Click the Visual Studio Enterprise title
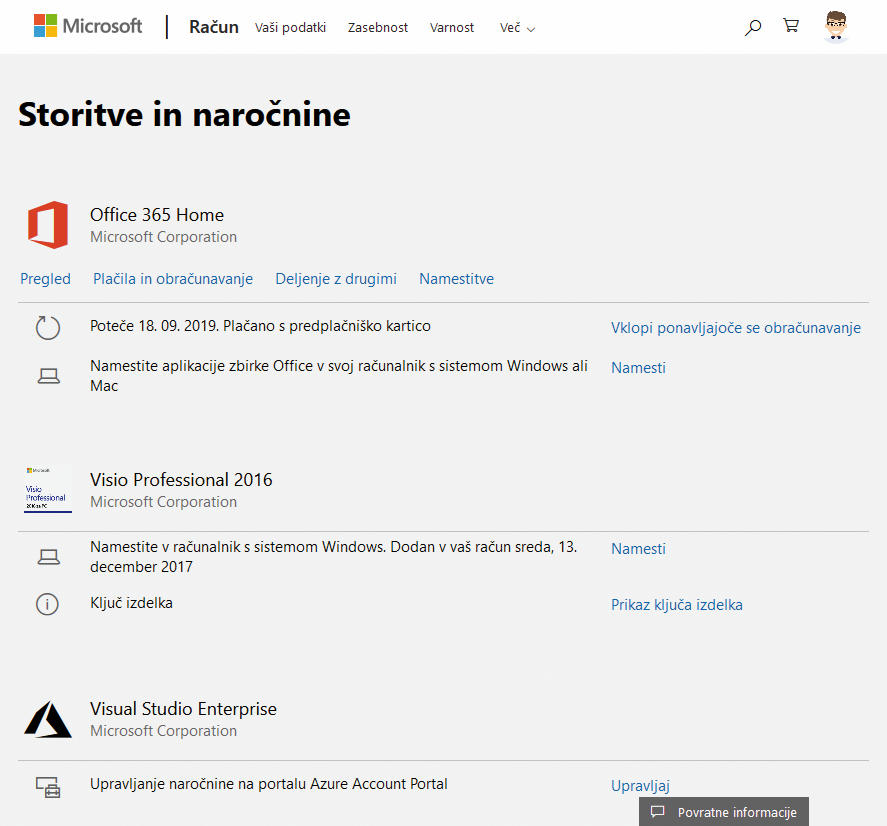887x826 pixels. point(183,709)
